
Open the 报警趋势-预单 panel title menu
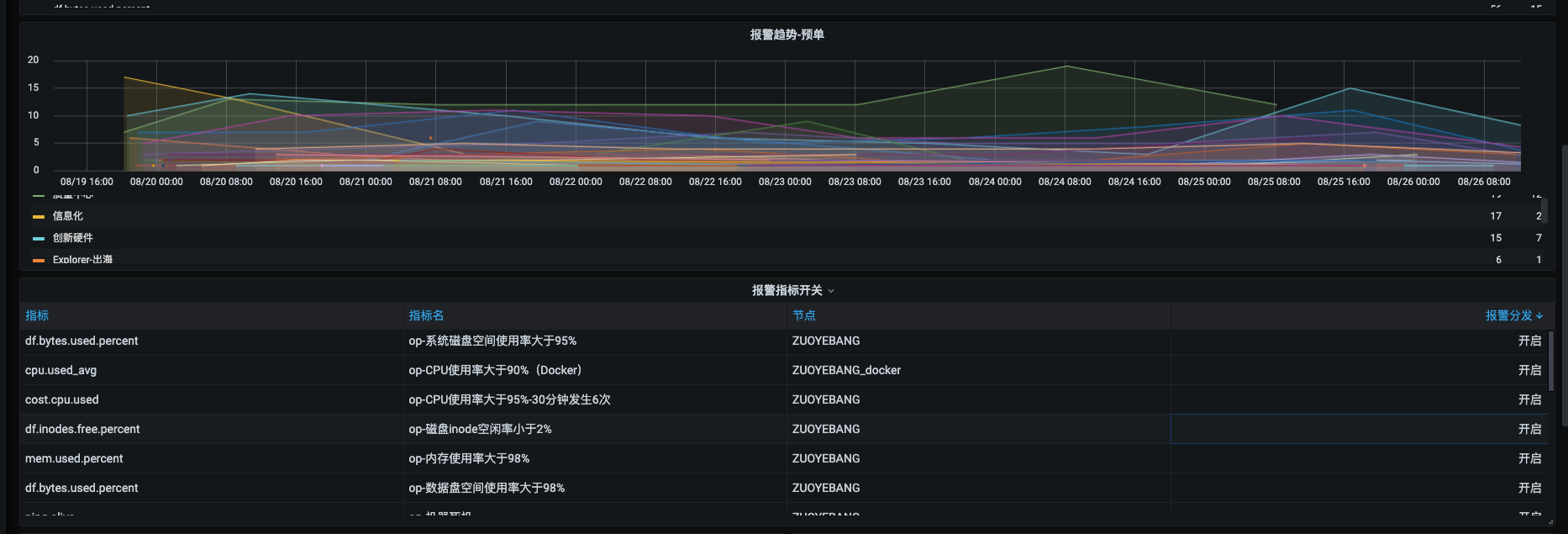pos(787,34)
